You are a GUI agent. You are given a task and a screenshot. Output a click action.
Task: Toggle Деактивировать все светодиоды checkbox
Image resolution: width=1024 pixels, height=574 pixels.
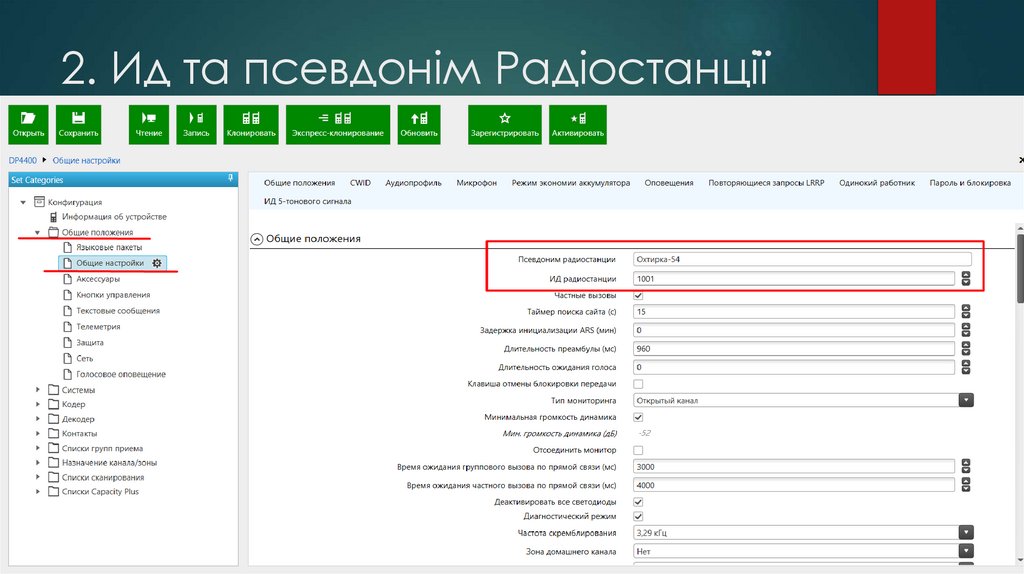(638, 502)
